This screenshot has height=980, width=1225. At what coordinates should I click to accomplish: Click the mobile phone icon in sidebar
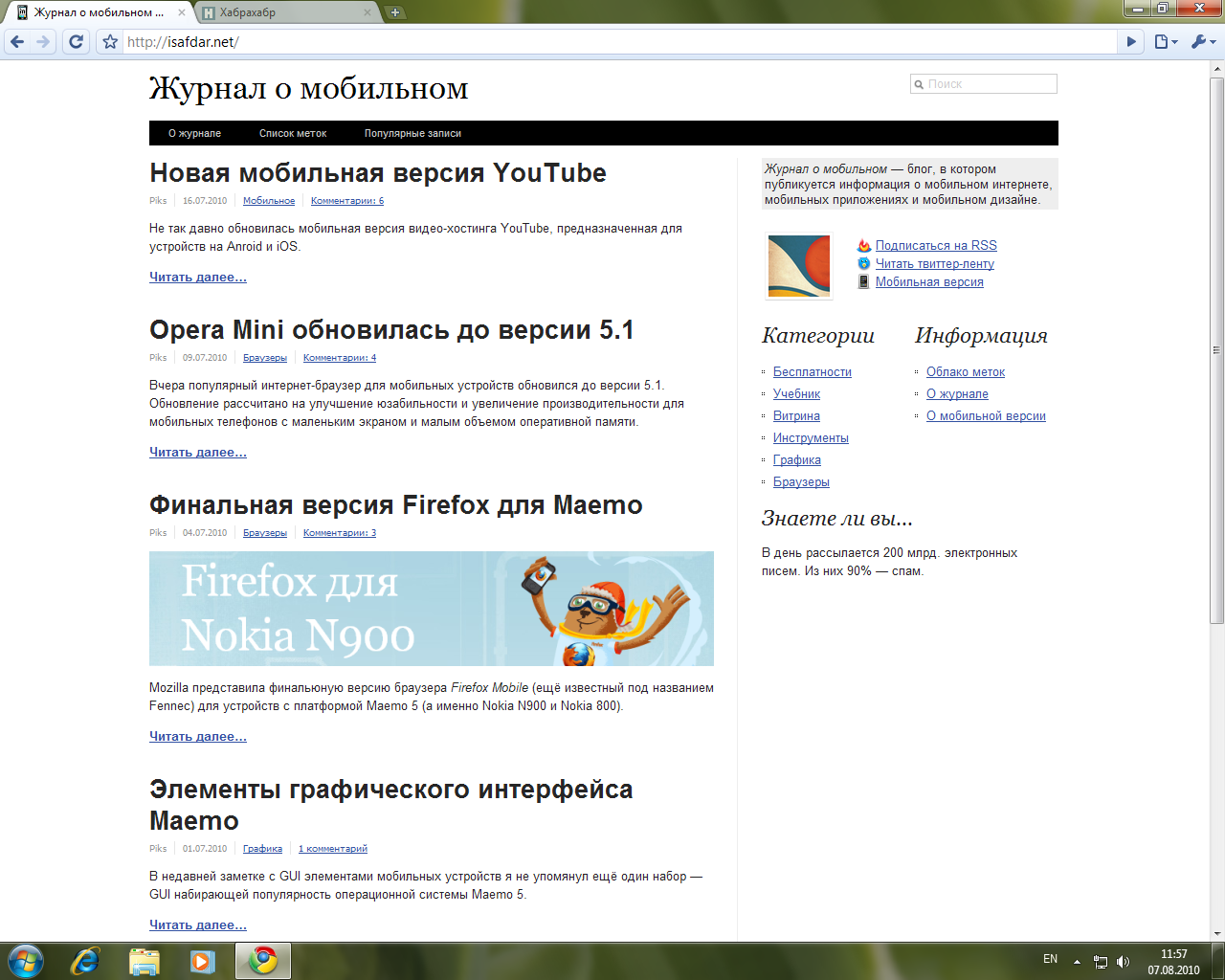tap(864, 282)
